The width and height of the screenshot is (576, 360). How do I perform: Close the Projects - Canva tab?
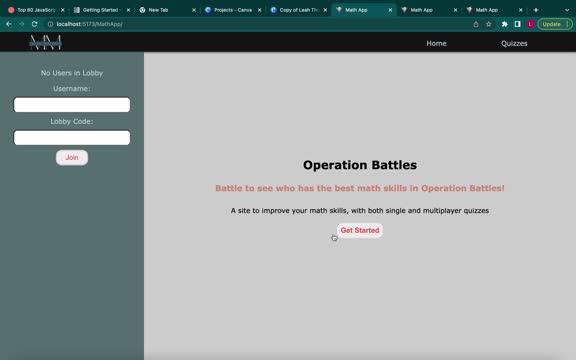click(x=259, y=10)
